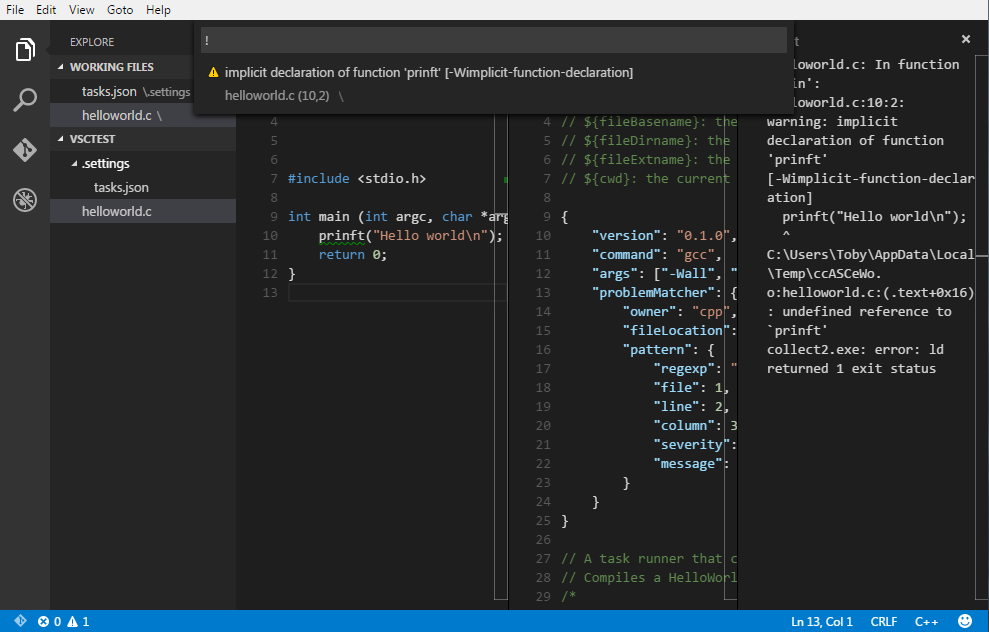Change the CRLF line ending setting

[884, 621]
